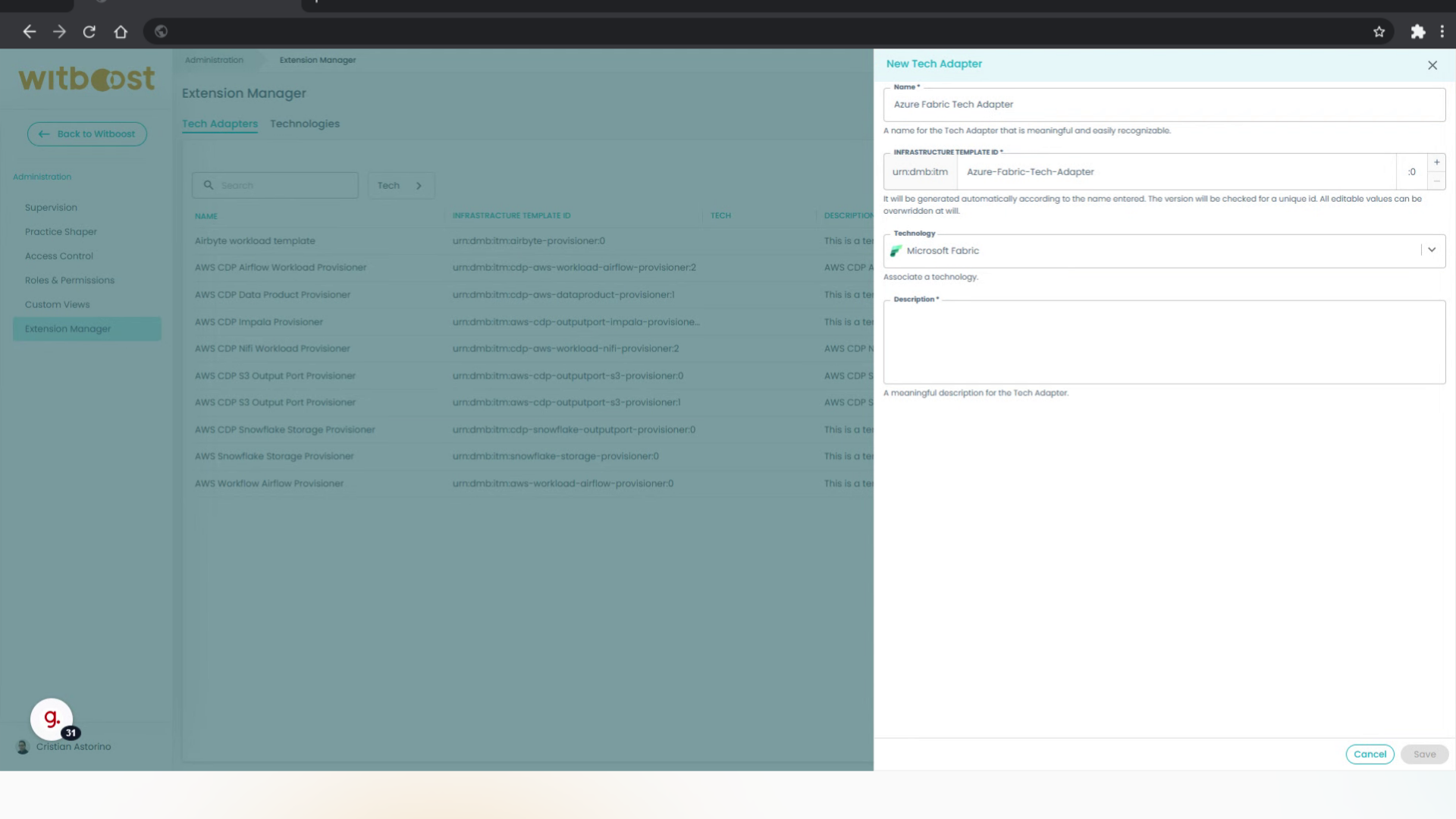
Task: Close the New Tech Adapter panel
Action: (x=1432, y=65)
